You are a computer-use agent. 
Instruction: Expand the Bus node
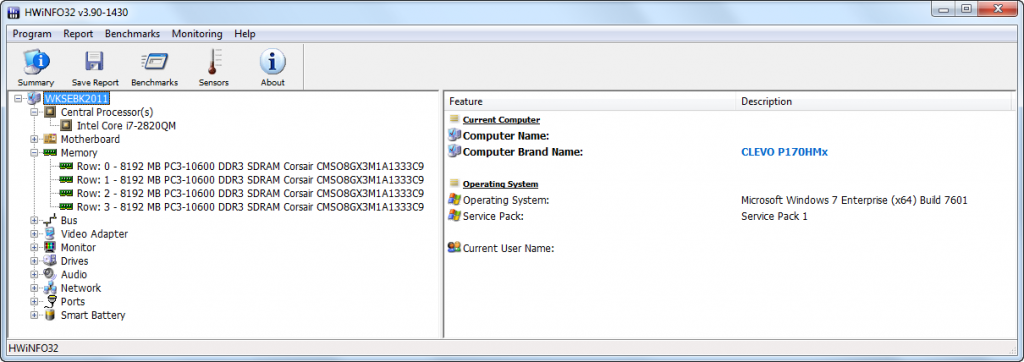coord(34,221)
